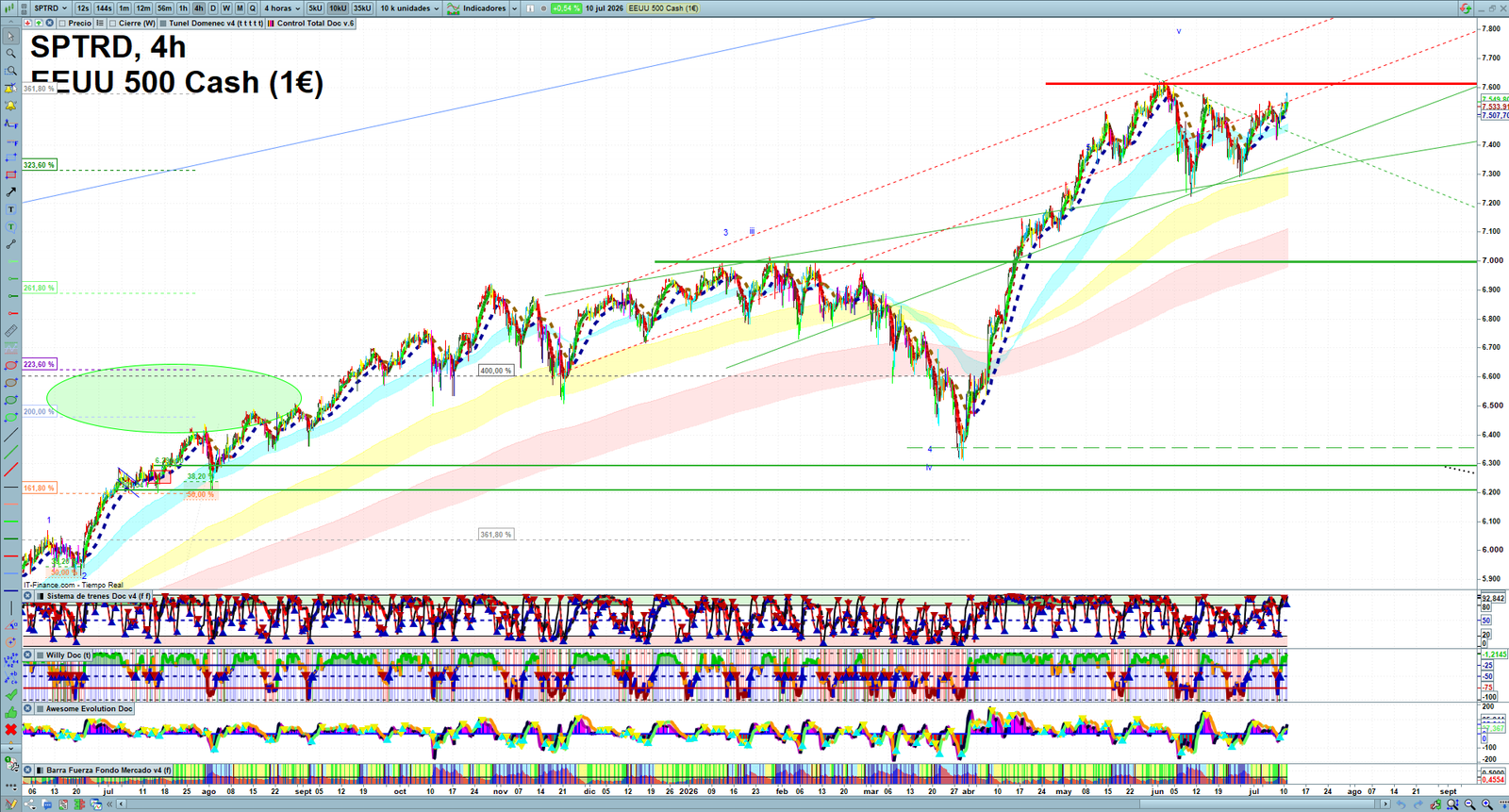Select the W weekly timeframe
The width and height of the screenshot is (1509, 812).
coord(226,8)
